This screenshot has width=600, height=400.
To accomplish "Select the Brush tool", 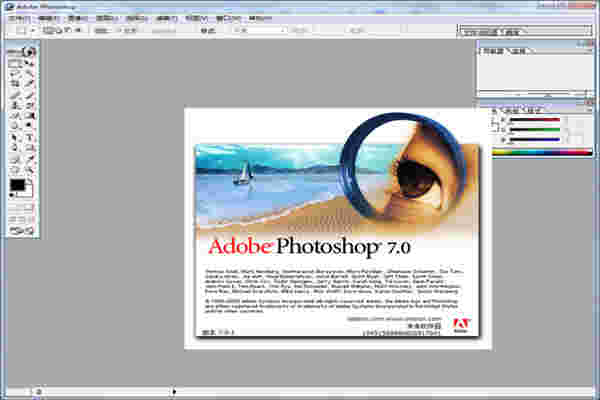I will (x=29, y=94).
